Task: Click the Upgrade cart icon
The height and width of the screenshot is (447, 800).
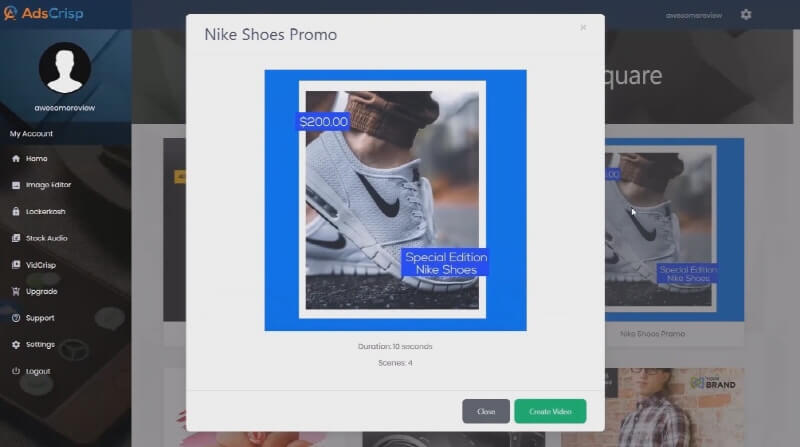Action: [x=16, y=291]
